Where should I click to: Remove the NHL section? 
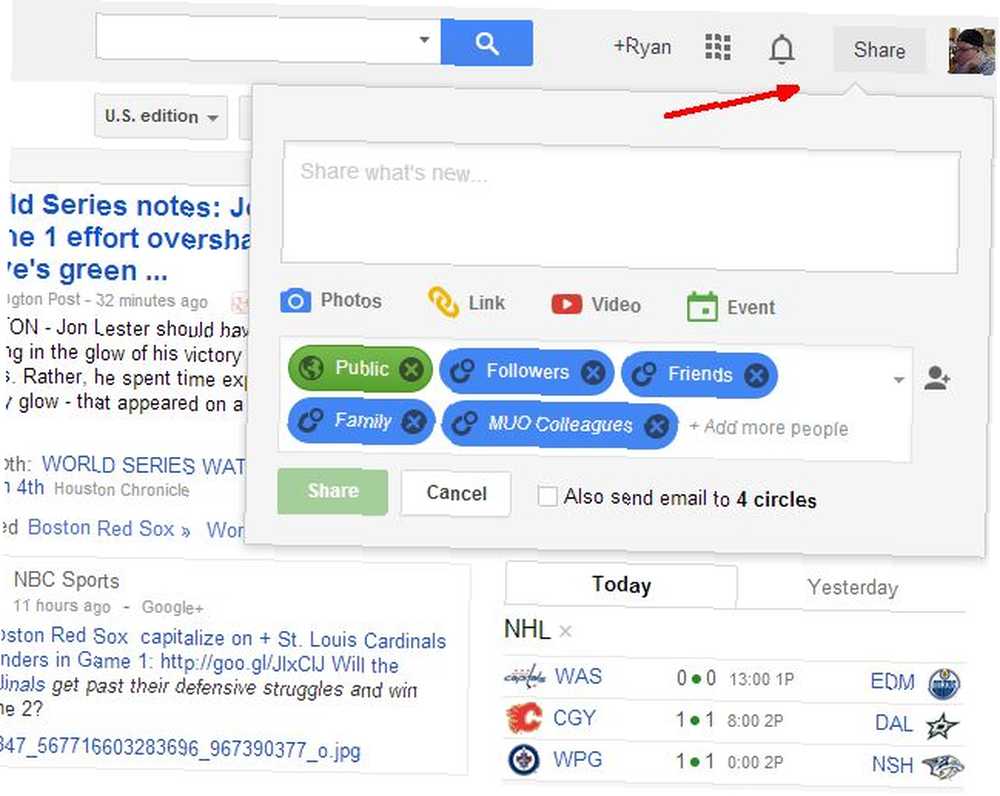click(565, 631)
